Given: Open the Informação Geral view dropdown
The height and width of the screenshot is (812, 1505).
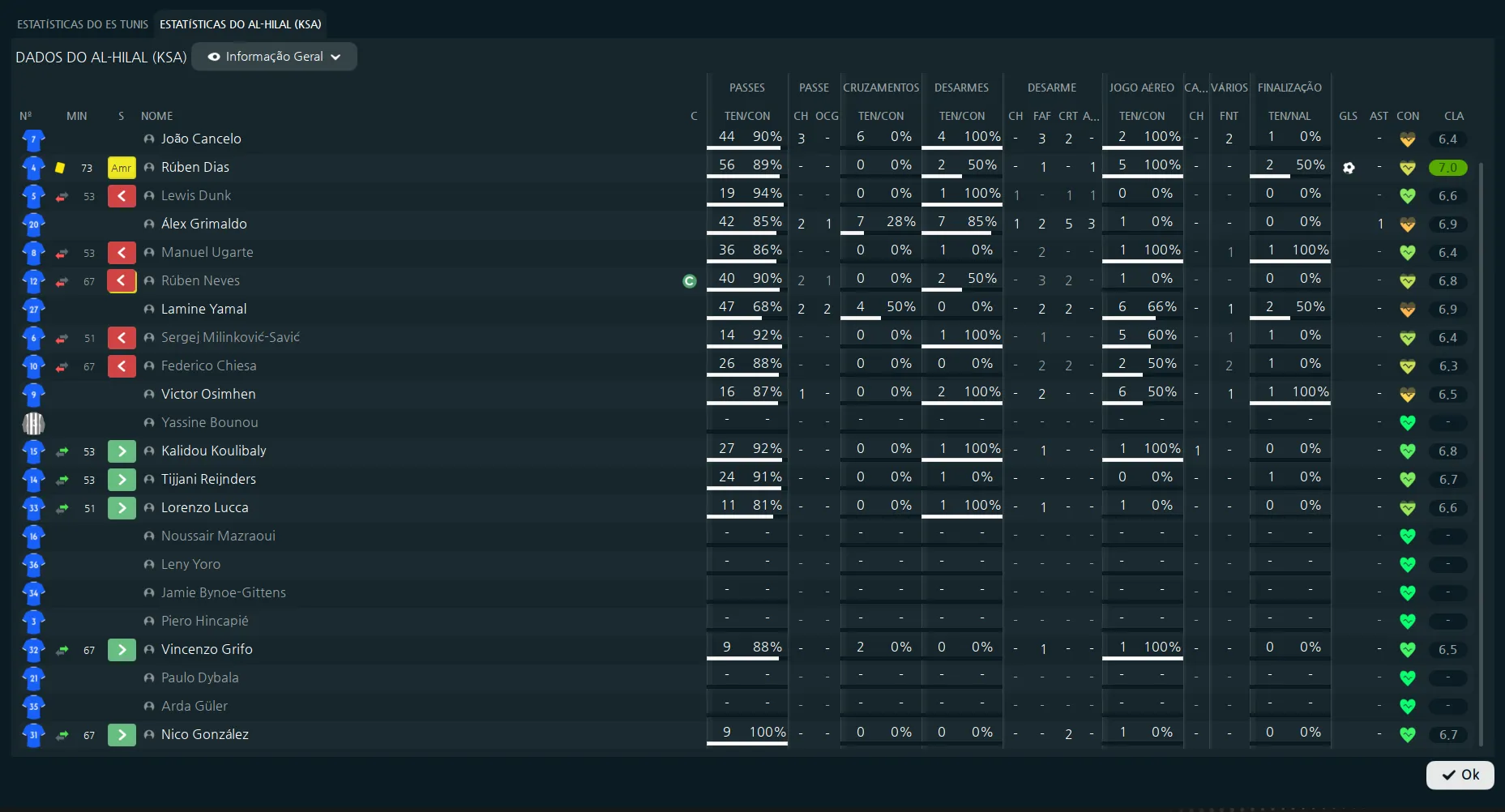Looking at the screenshot, I should click(274, 57).
